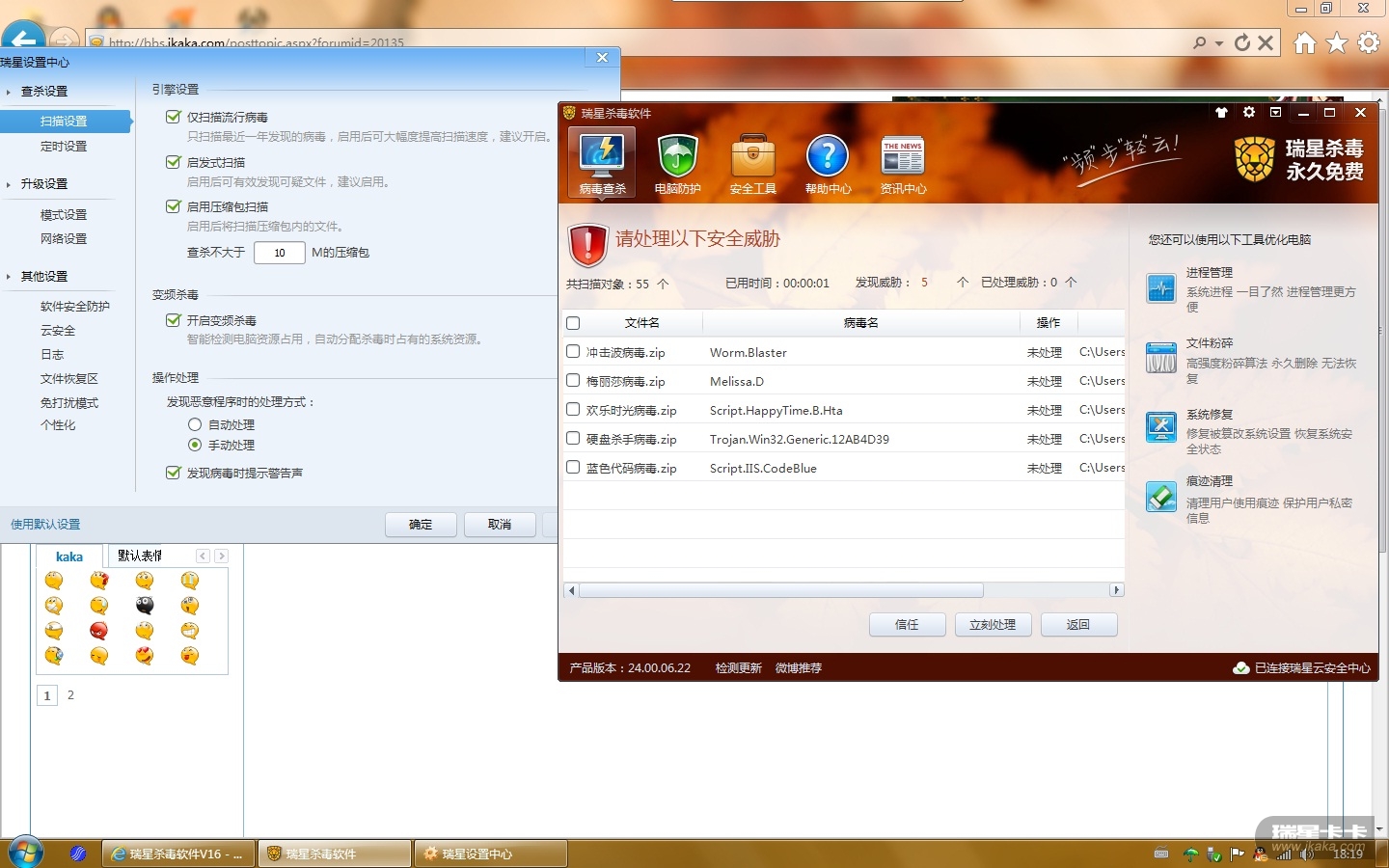Screen dimensions: 1389x868
Task: Open the 进程管理 process manager tool icon
Action: (1161, 288)
